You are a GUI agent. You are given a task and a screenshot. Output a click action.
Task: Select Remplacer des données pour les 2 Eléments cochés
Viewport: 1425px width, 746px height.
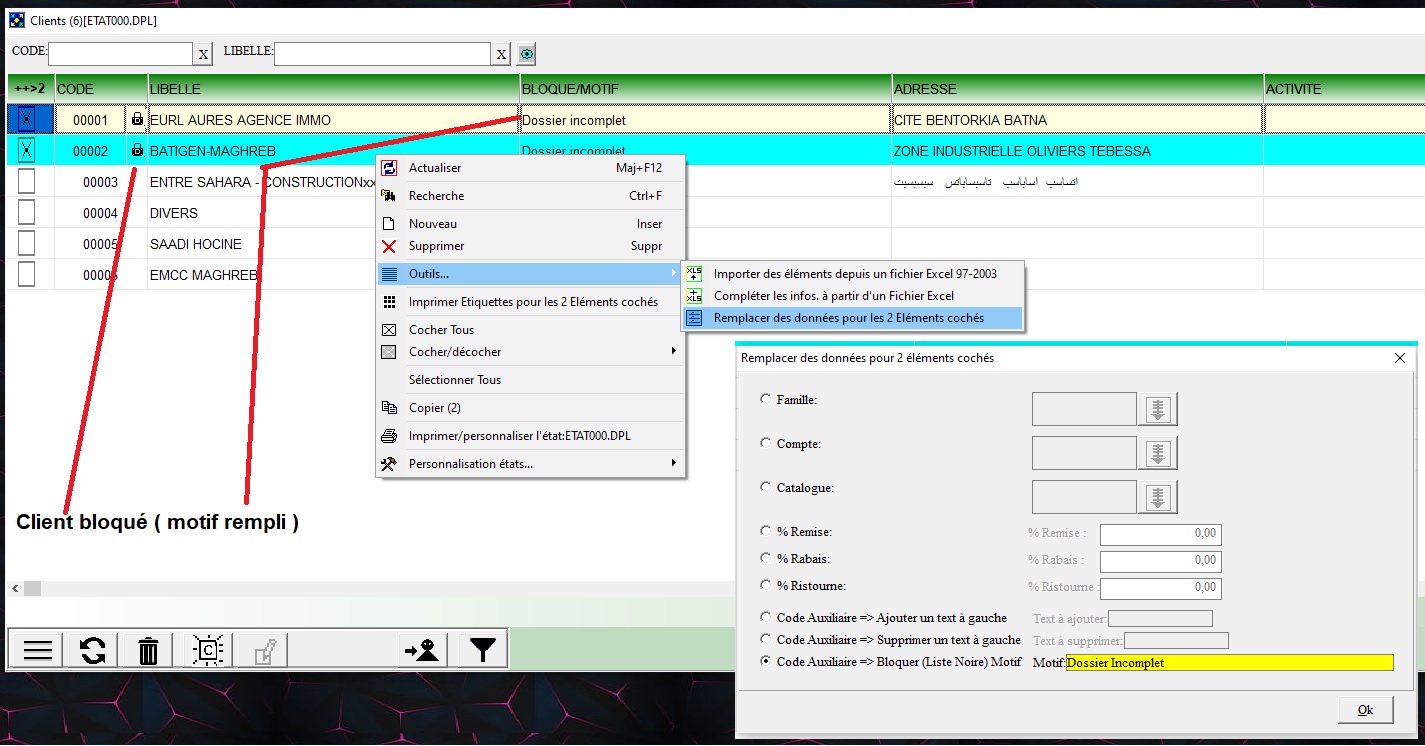click(853, 318)
